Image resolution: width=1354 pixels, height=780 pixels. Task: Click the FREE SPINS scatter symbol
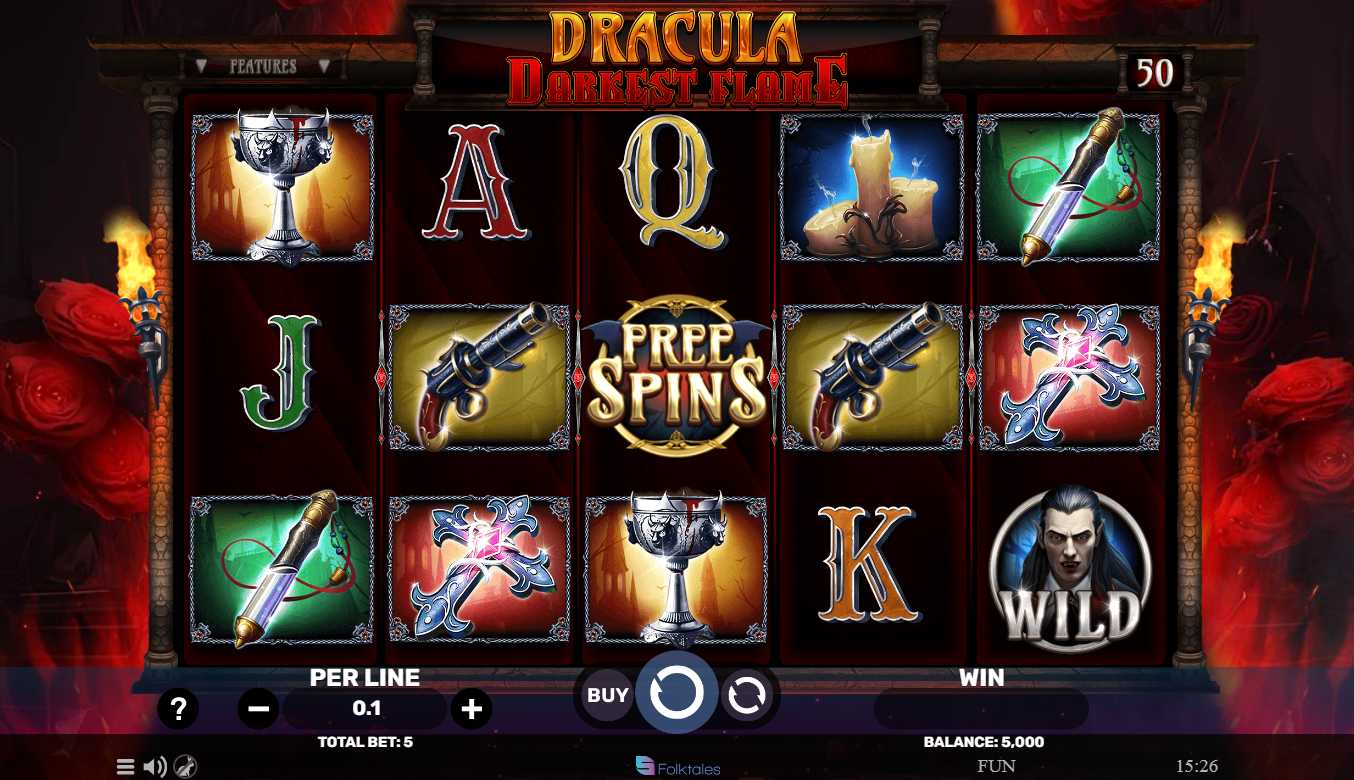point(676,373)
